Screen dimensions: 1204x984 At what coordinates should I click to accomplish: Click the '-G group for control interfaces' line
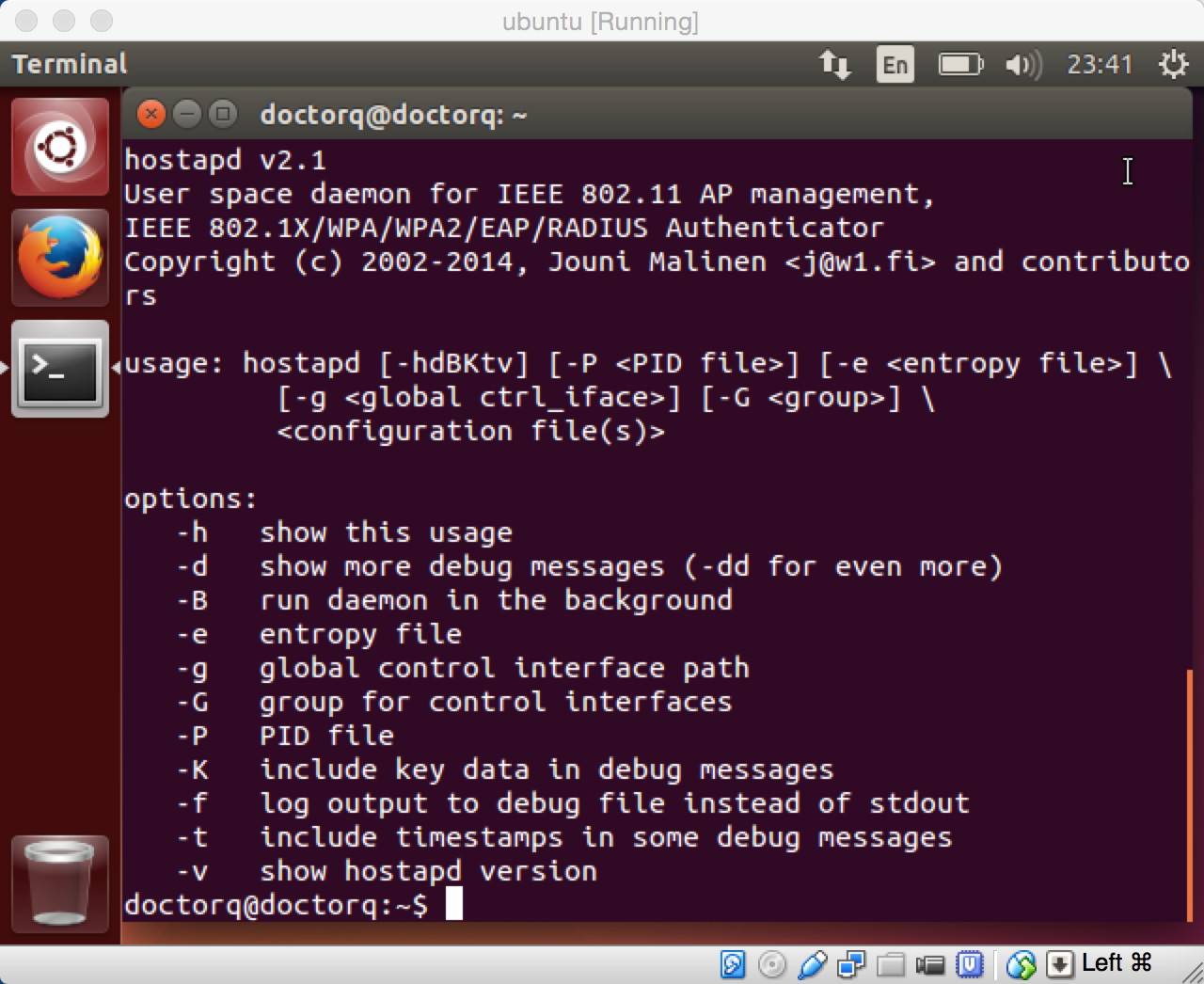[x=454, y=702]
